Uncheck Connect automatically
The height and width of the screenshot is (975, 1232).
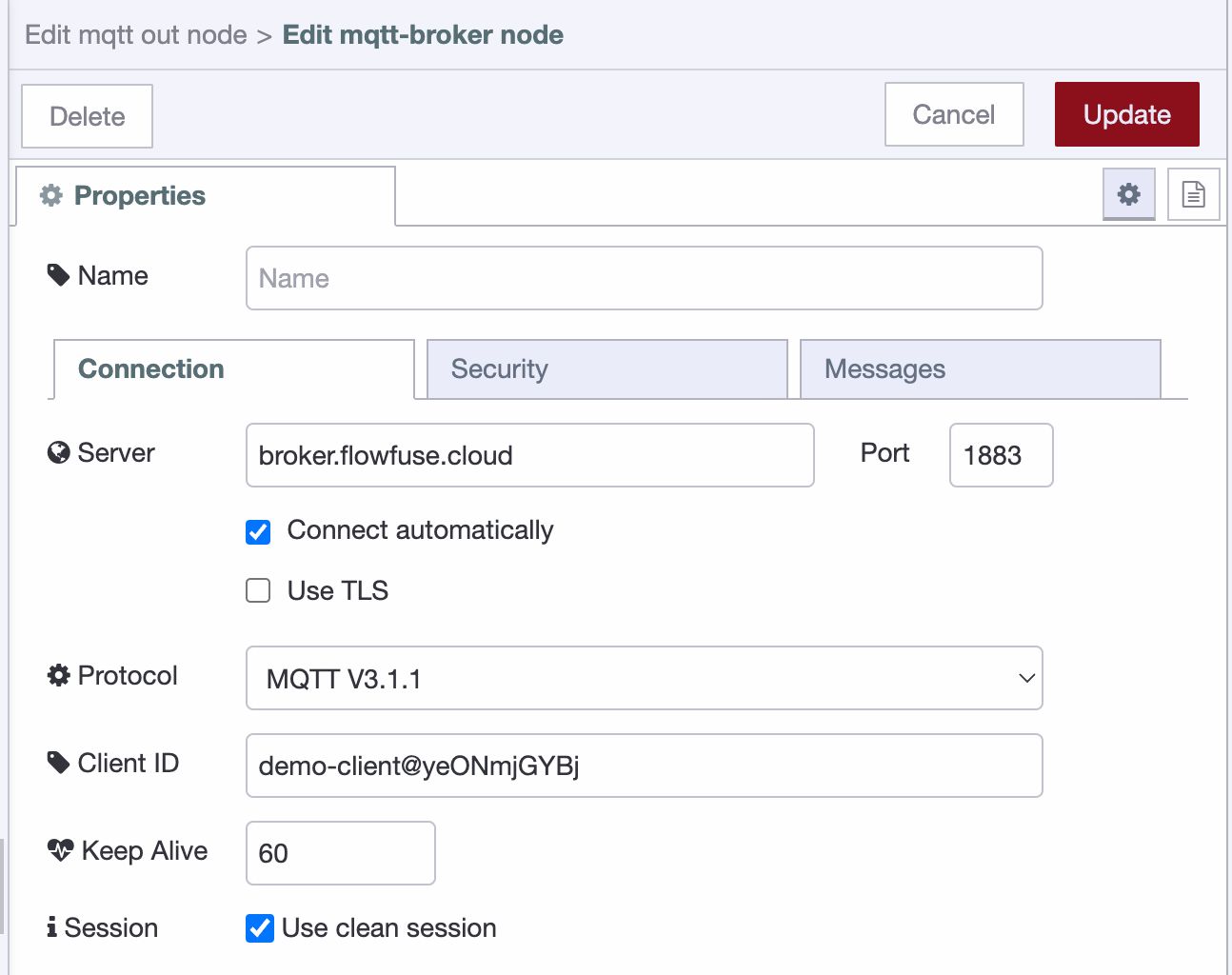tap(257, 532)
